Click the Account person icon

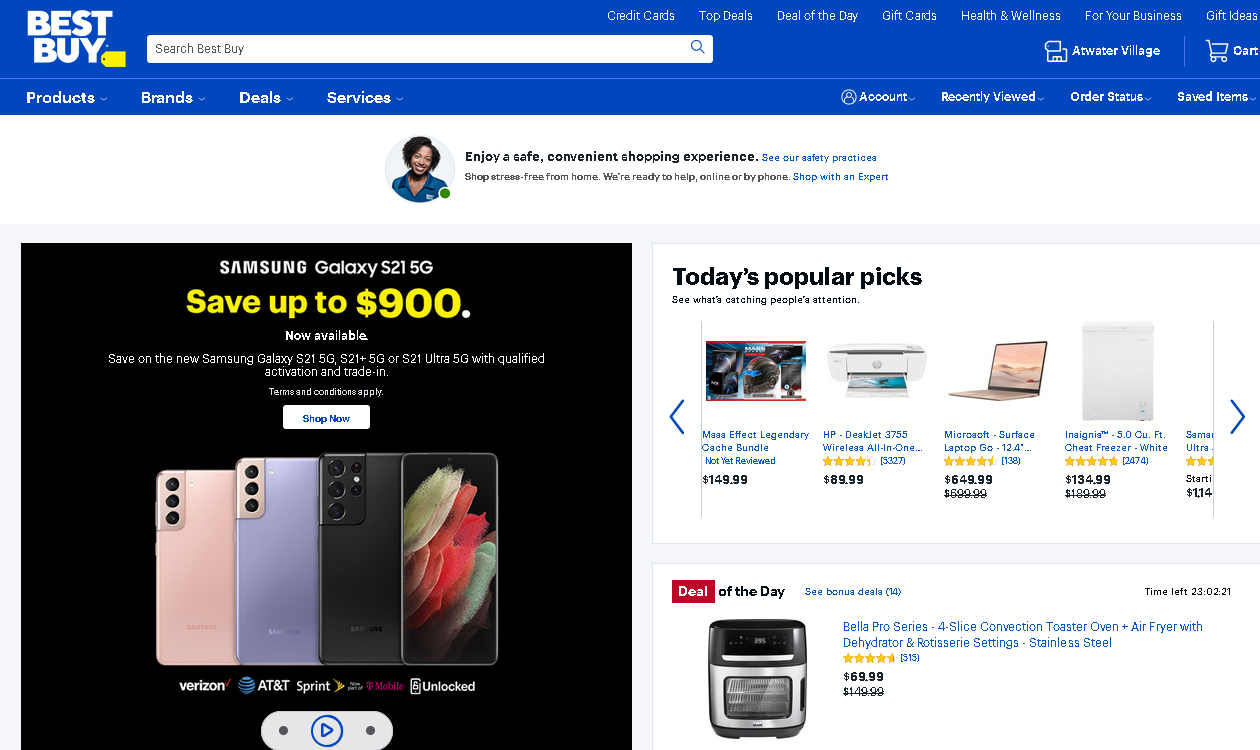(849, 97)
